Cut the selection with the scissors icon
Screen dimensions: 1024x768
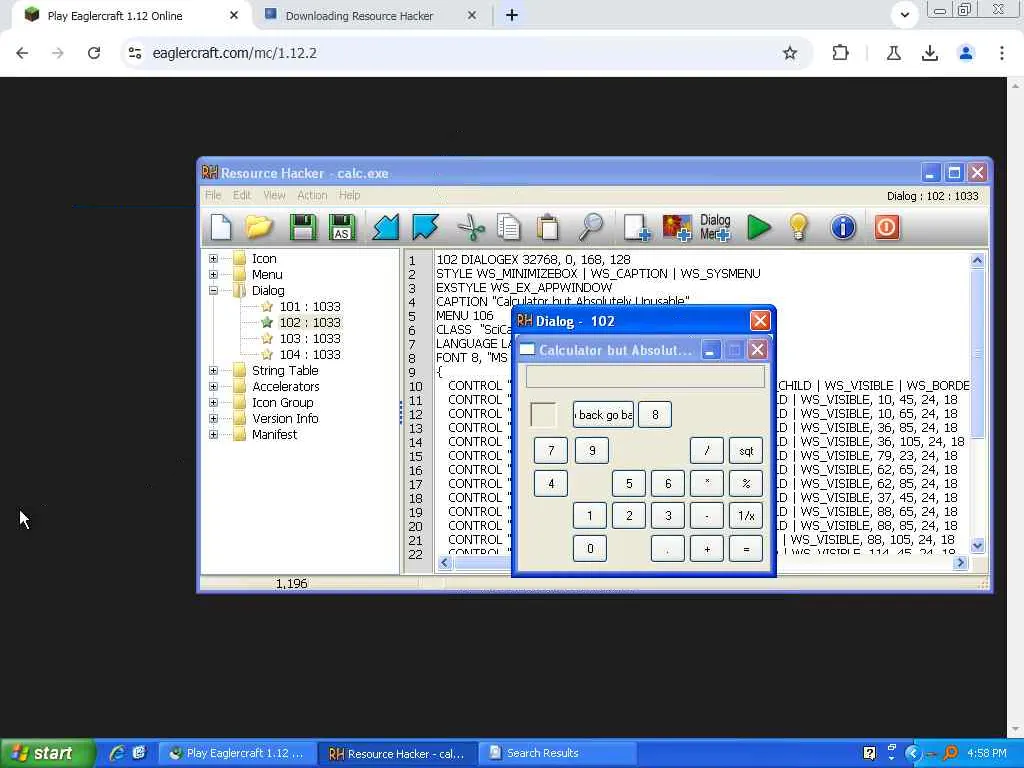click(471, 227)
